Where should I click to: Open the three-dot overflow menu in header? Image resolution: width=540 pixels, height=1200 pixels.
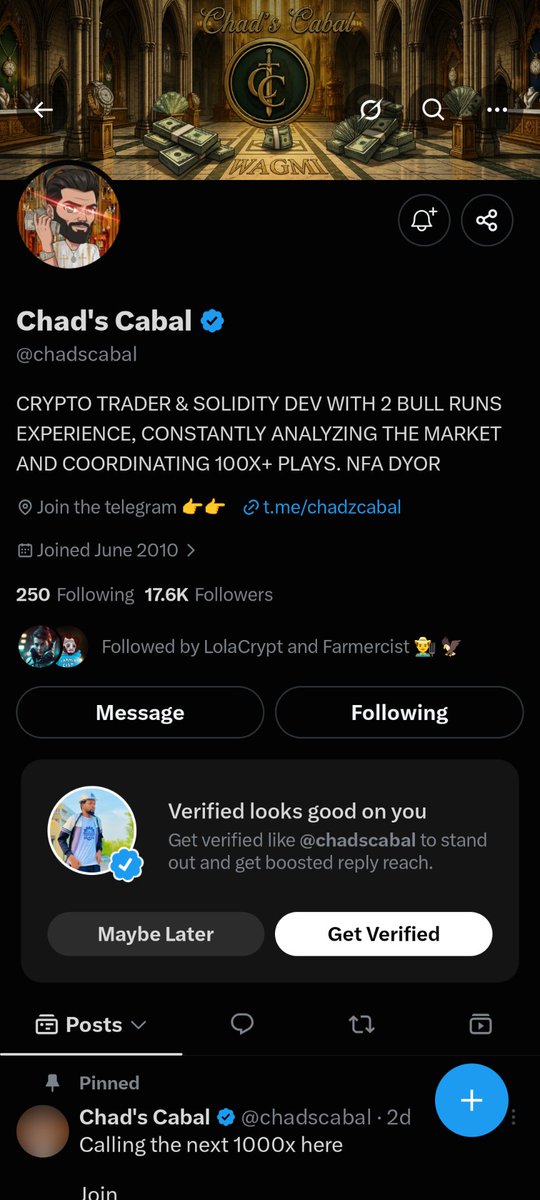[497, 109]
